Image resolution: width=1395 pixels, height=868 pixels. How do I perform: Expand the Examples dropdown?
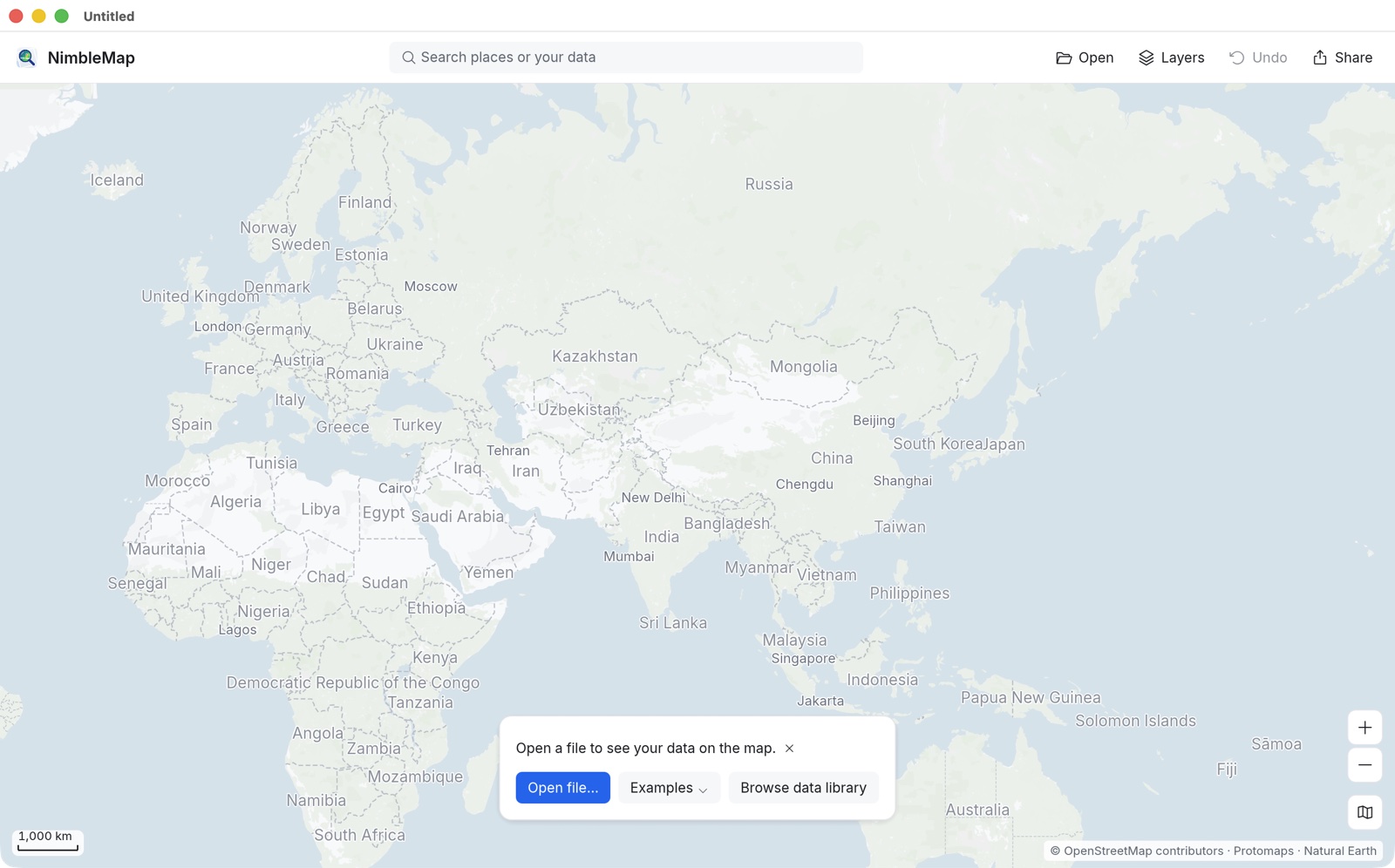(x=669, y=788)
